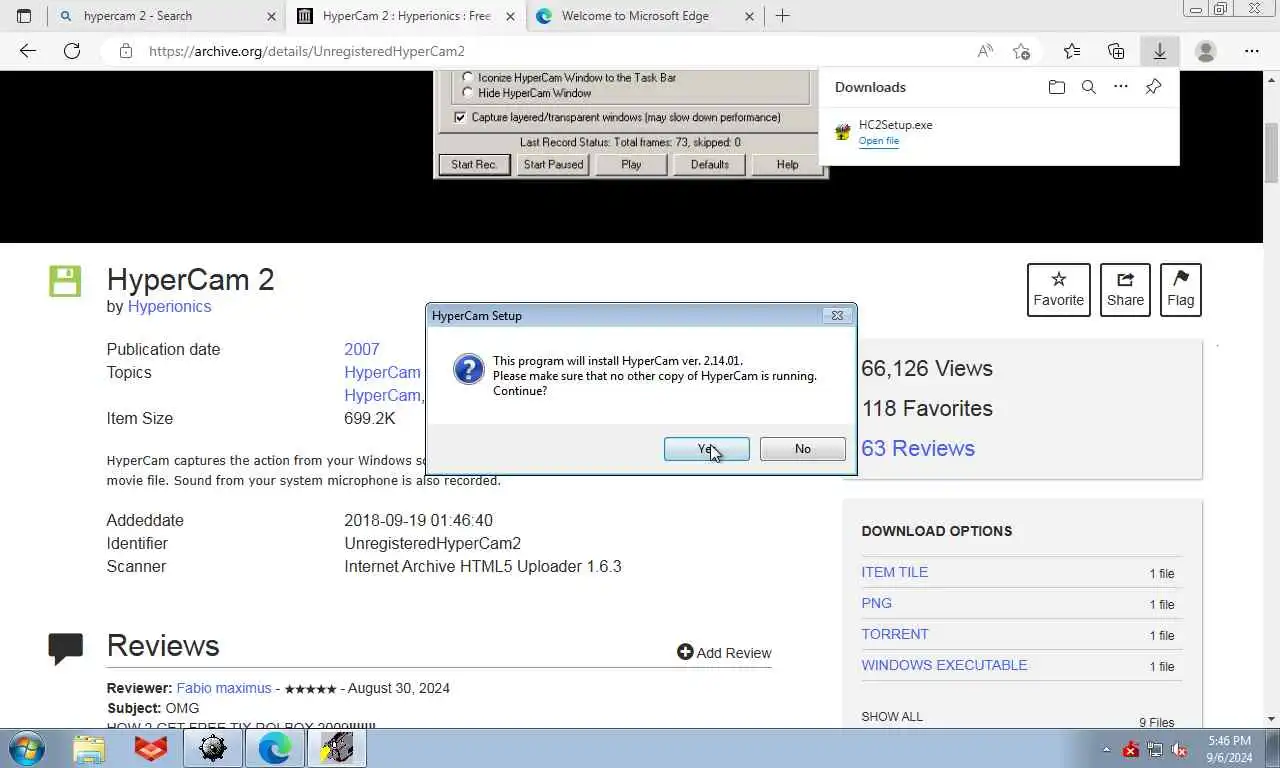Open the Windows Start menu

coord(25,748)
